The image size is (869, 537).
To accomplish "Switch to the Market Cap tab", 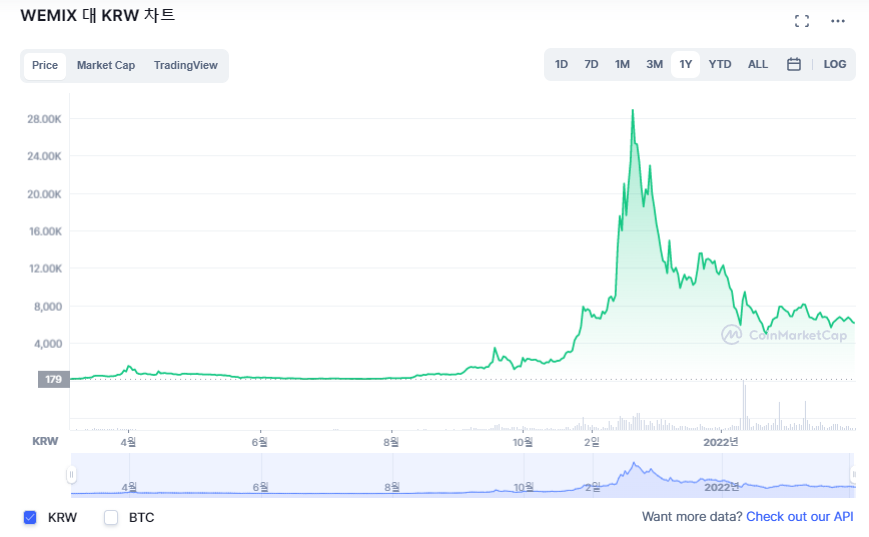I will (x=106, y=65).
